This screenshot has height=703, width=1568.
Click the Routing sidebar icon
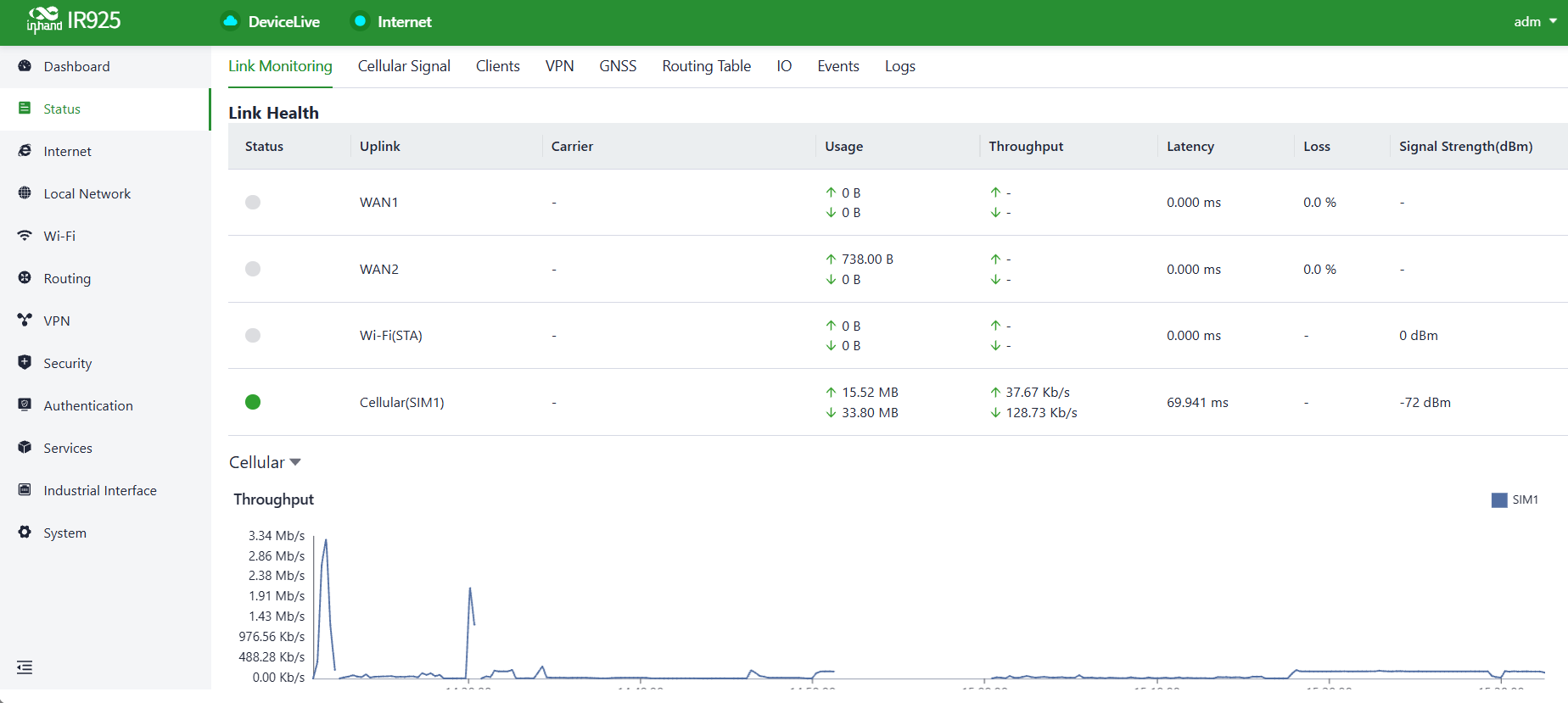click(x=25, y=278)
